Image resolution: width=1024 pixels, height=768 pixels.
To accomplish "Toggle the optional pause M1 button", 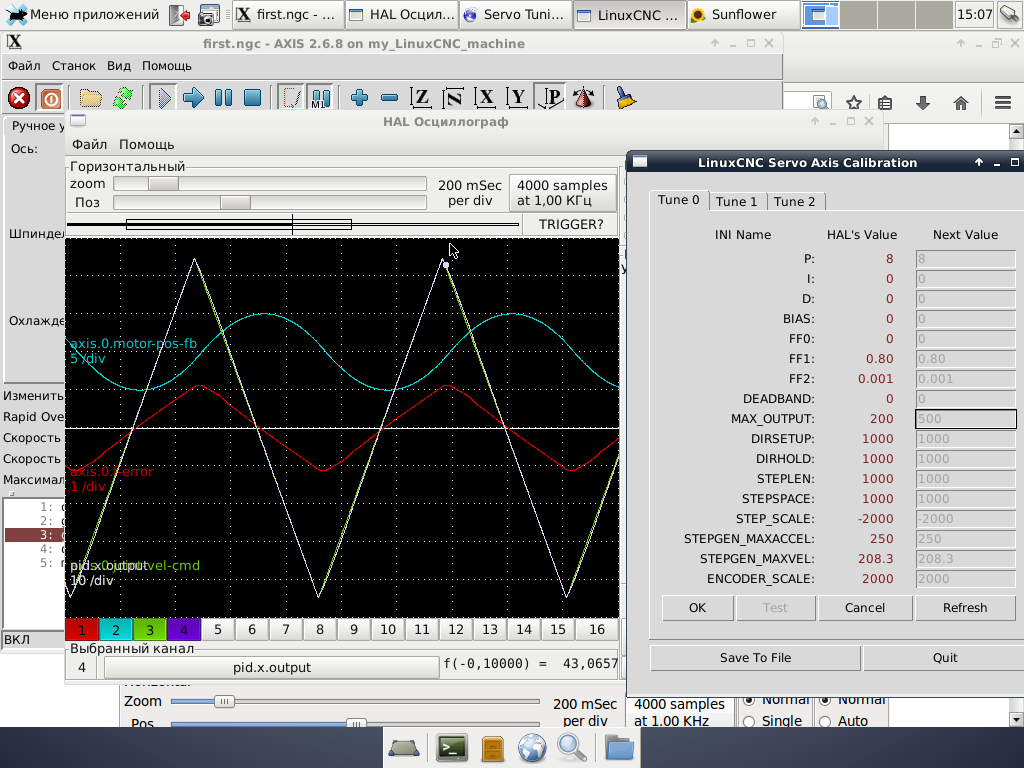I will click(x=320, y=98).
